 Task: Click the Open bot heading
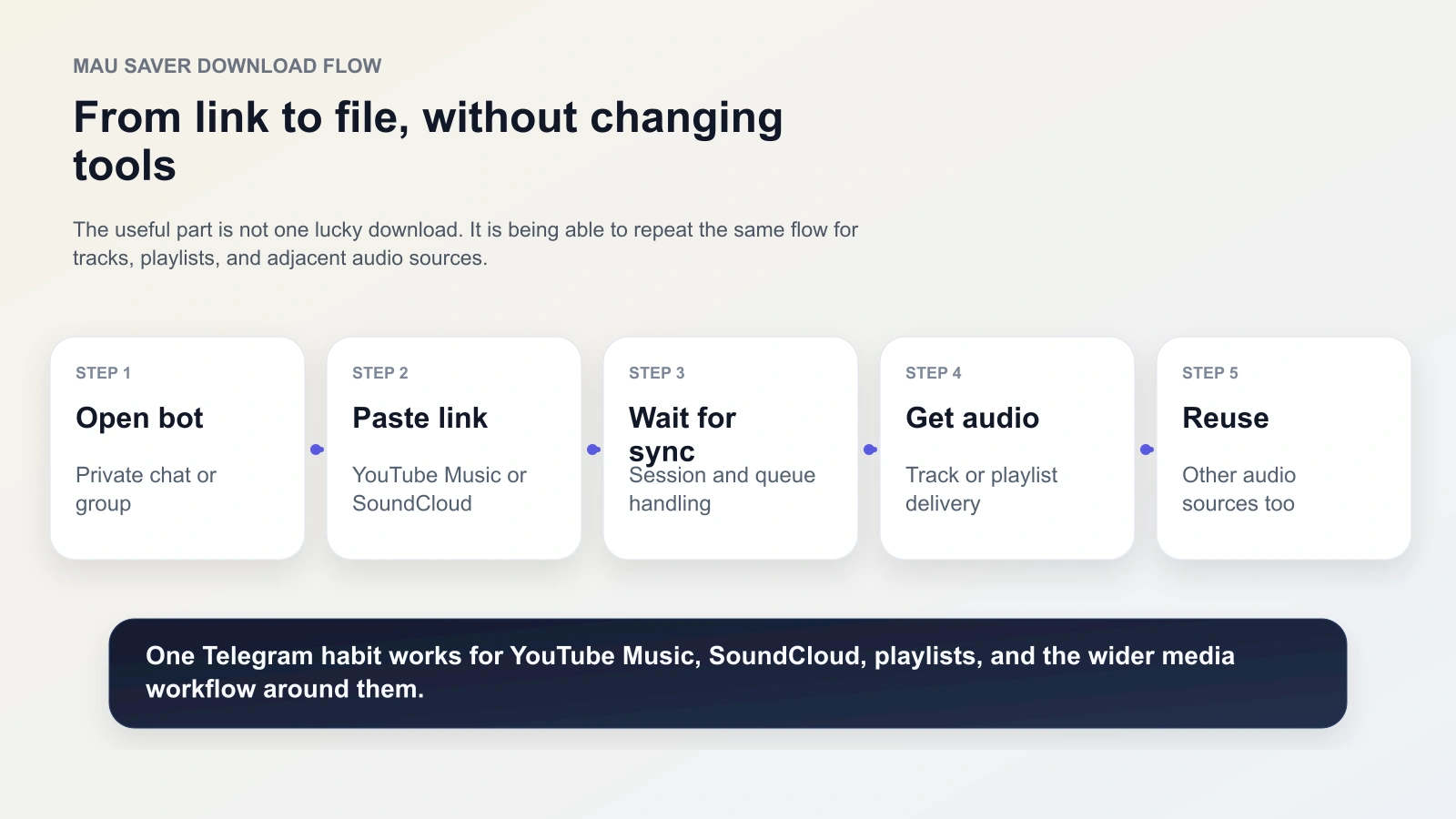click(139, 419)
